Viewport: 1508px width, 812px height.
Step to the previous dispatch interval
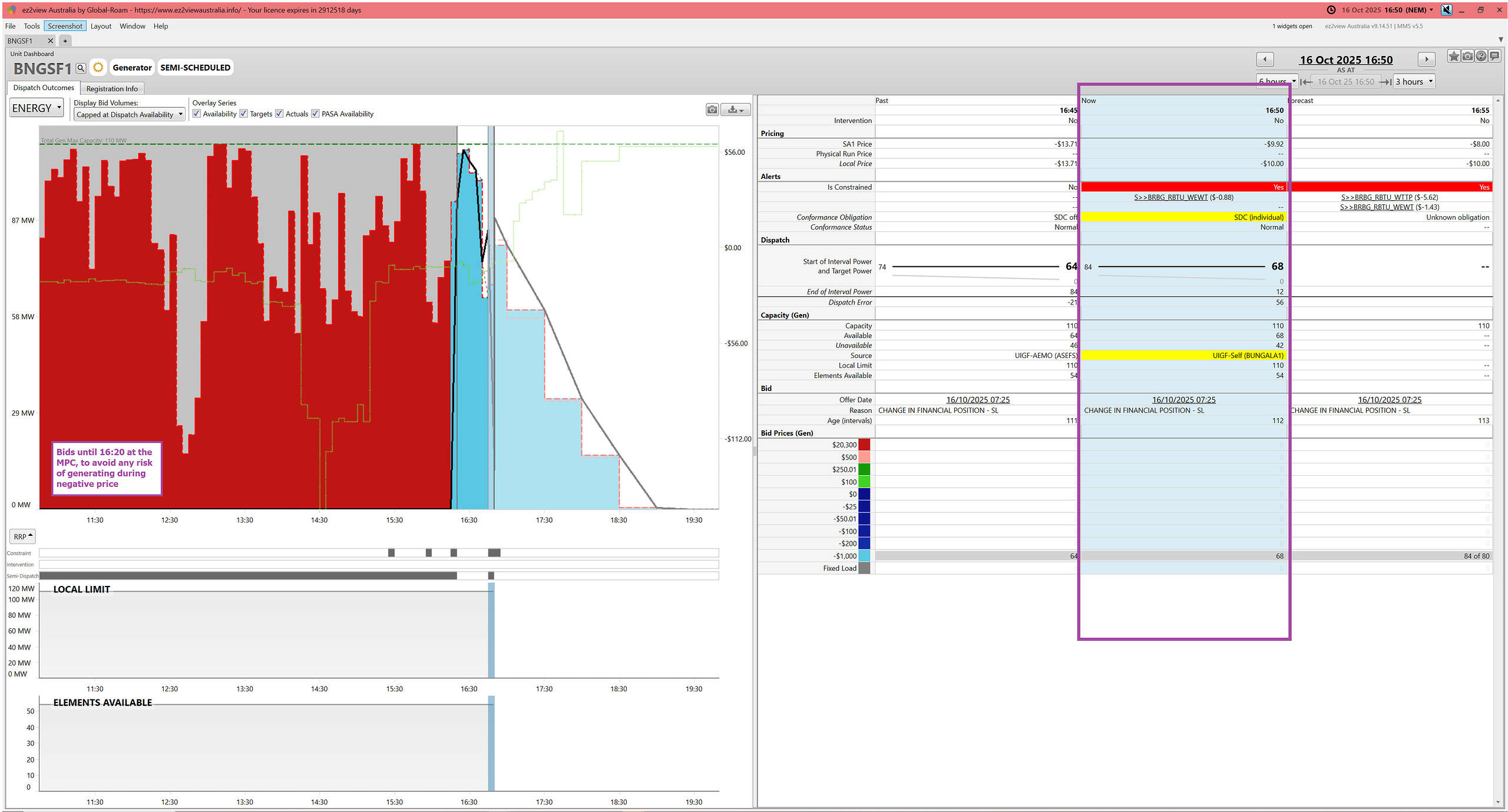pos(1265,59)
